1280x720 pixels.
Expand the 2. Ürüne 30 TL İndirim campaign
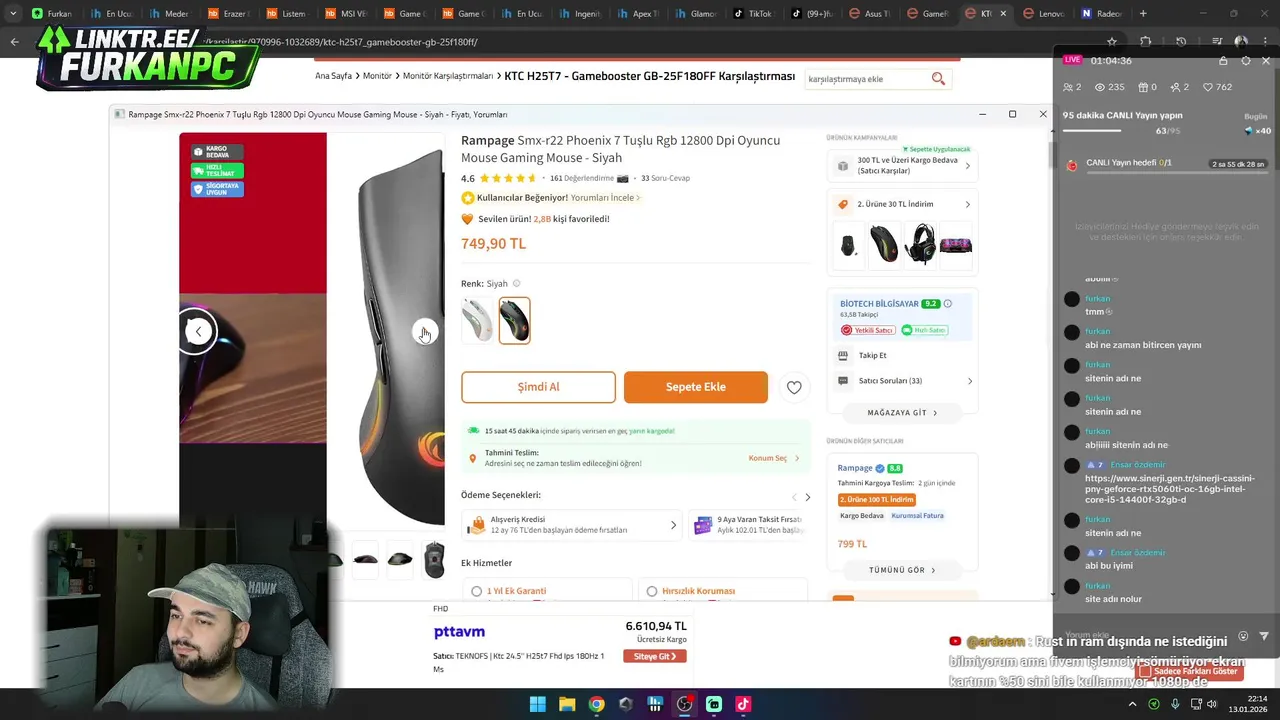(903, 204)
